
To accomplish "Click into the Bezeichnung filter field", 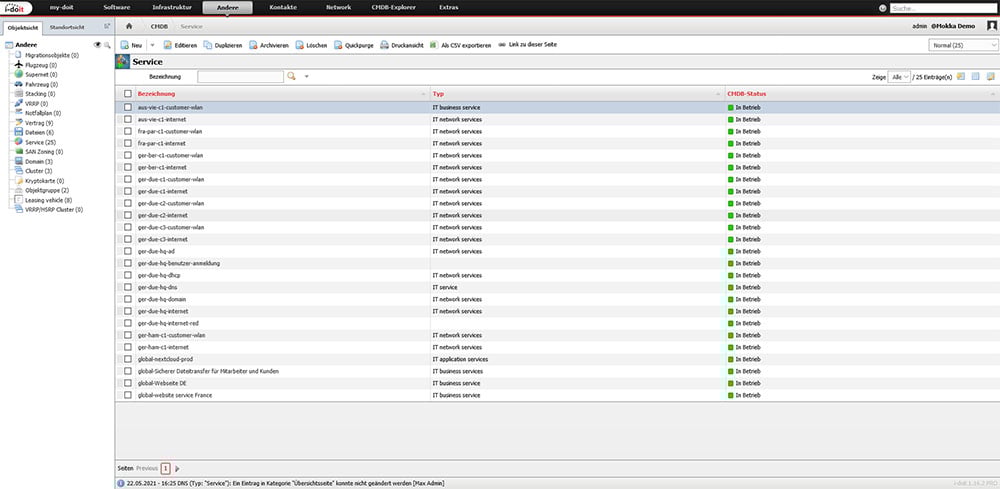I will [x=240, y=77].
